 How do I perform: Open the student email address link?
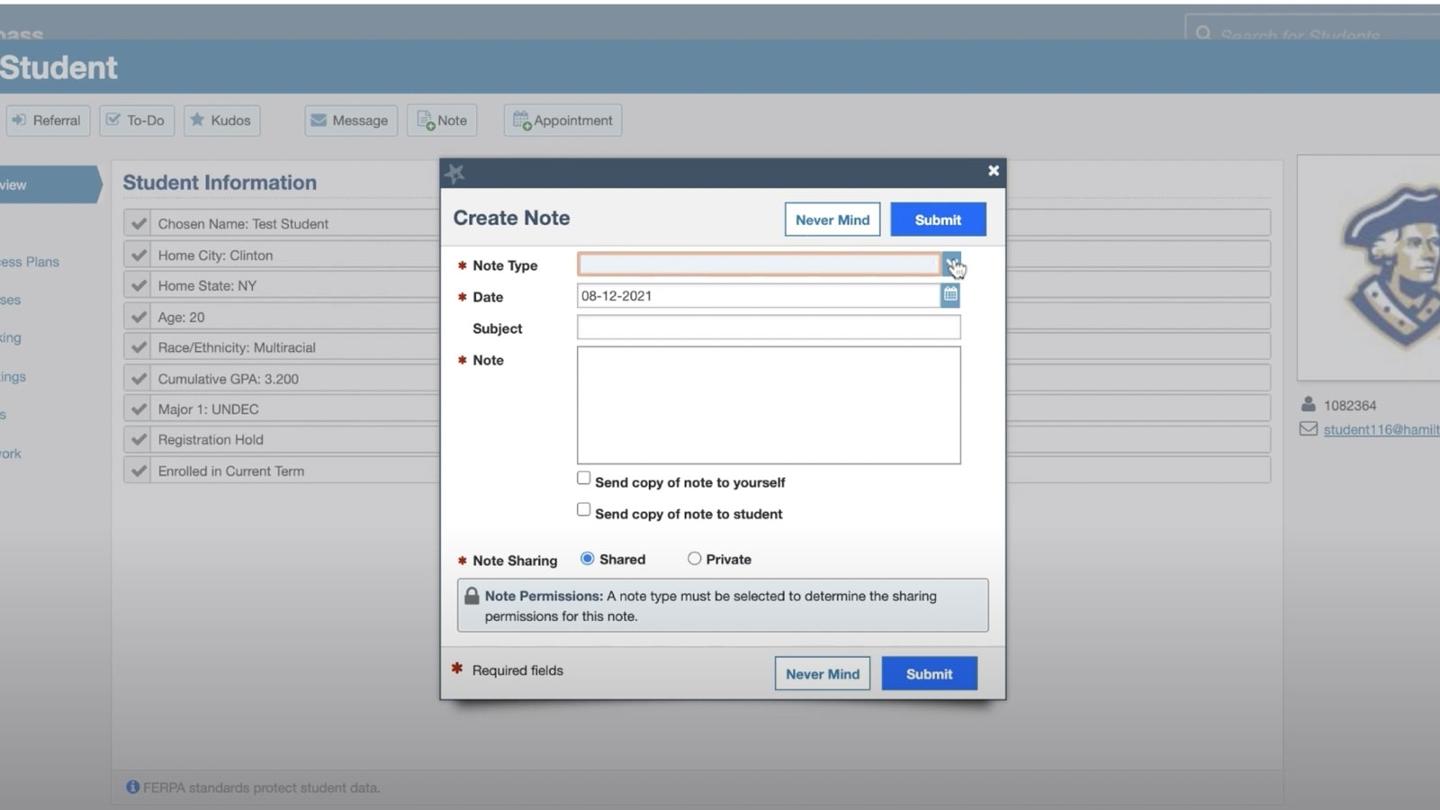1381,429
